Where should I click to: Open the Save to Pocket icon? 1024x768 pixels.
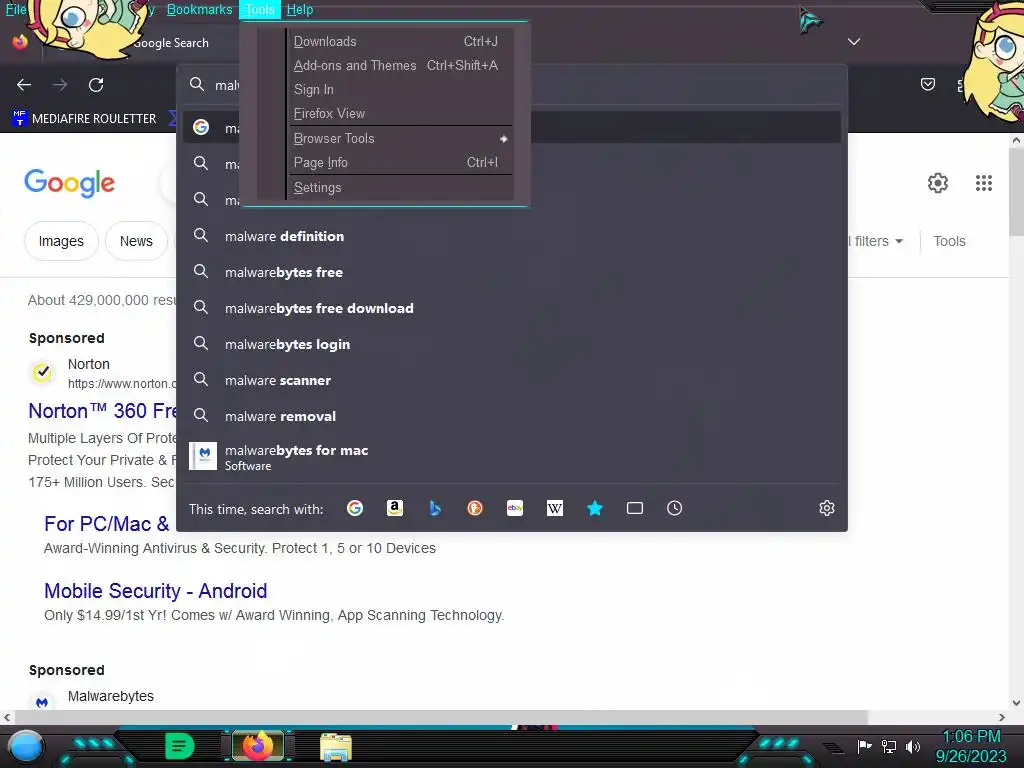tap(927, 84)
